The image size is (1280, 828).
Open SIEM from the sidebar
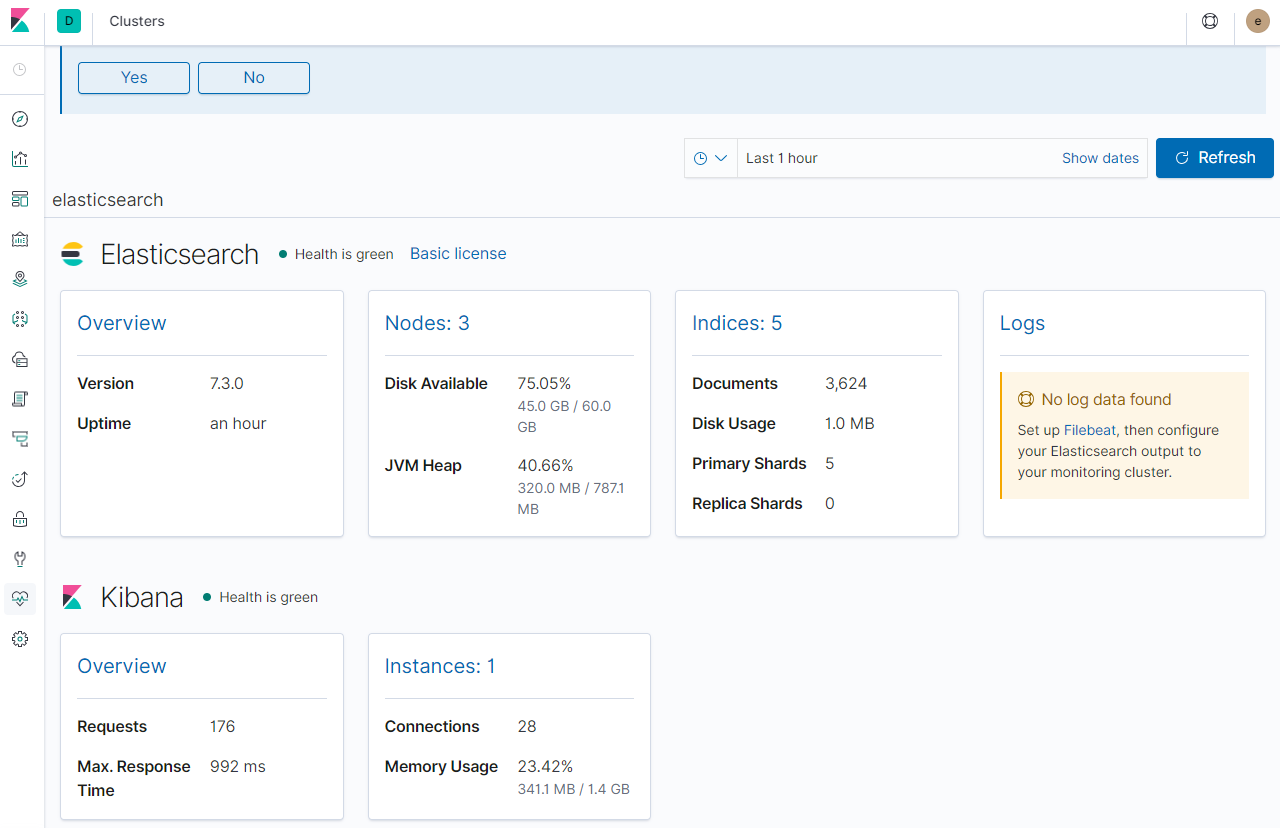20,519
